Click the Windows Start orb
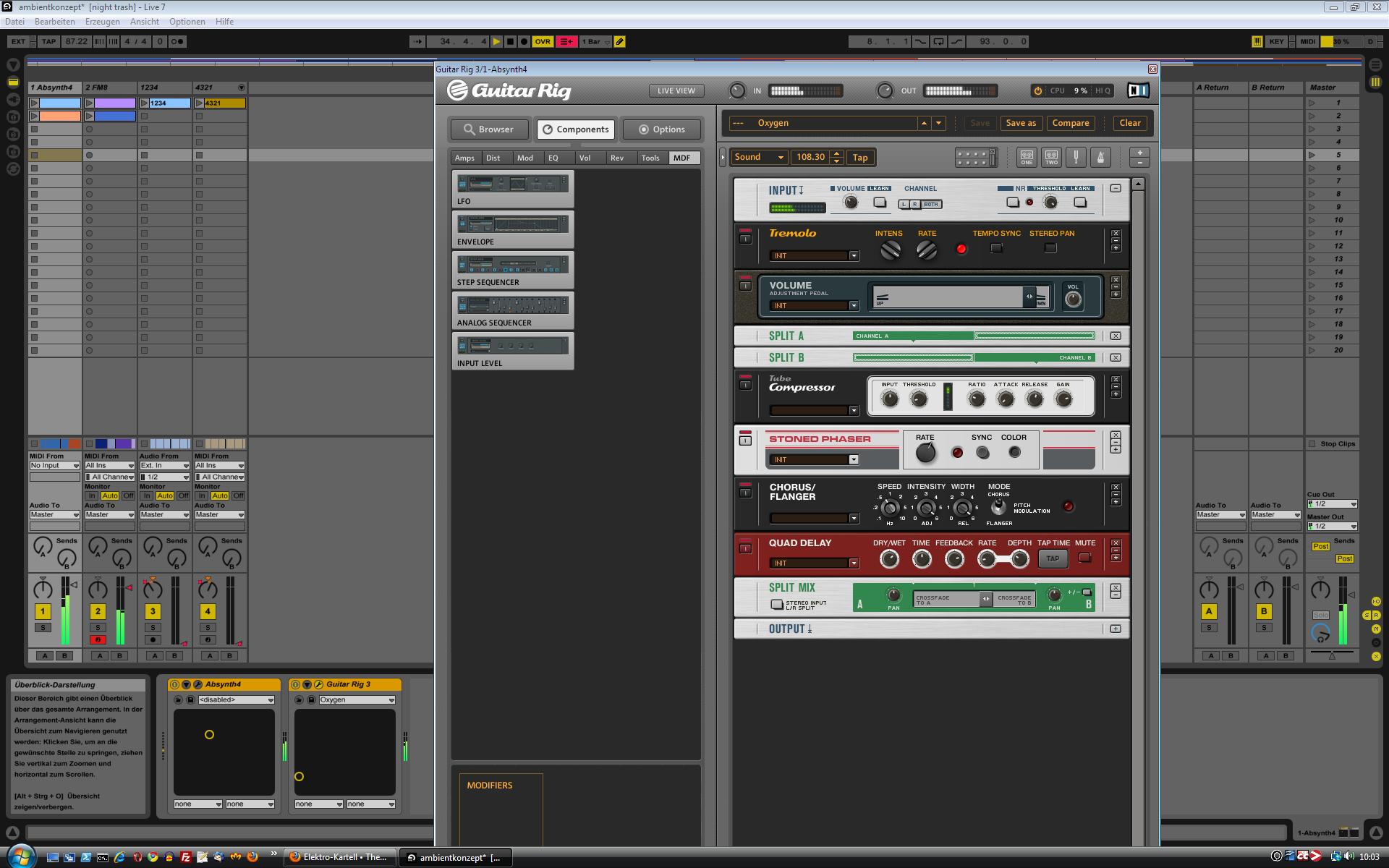The height and width of the screenshot is (868, 1389). [20, 856]
